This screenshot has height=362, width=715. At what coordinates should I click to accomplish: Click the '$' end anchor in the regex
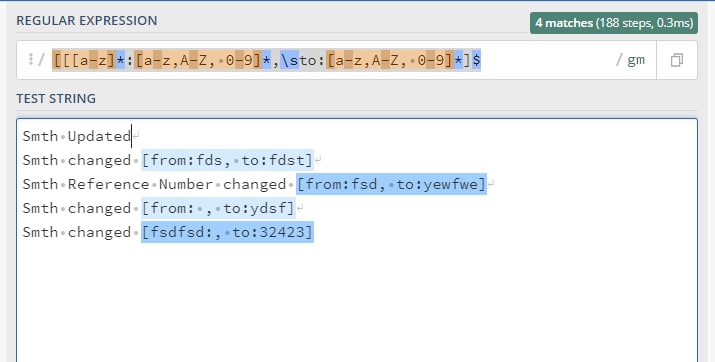pyautogui.click(x=476, y=60)
